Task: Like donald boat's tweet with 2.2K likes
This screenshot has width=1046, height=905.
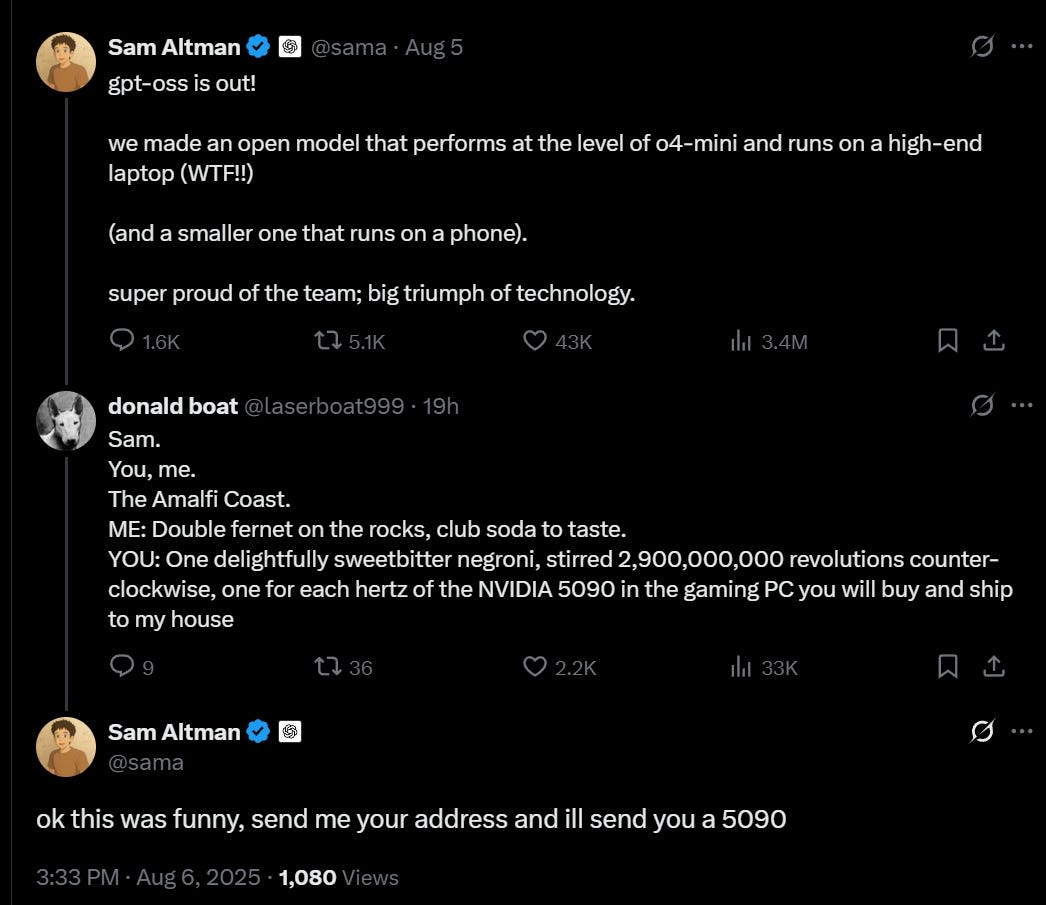Action: click(x=536, y=666)
